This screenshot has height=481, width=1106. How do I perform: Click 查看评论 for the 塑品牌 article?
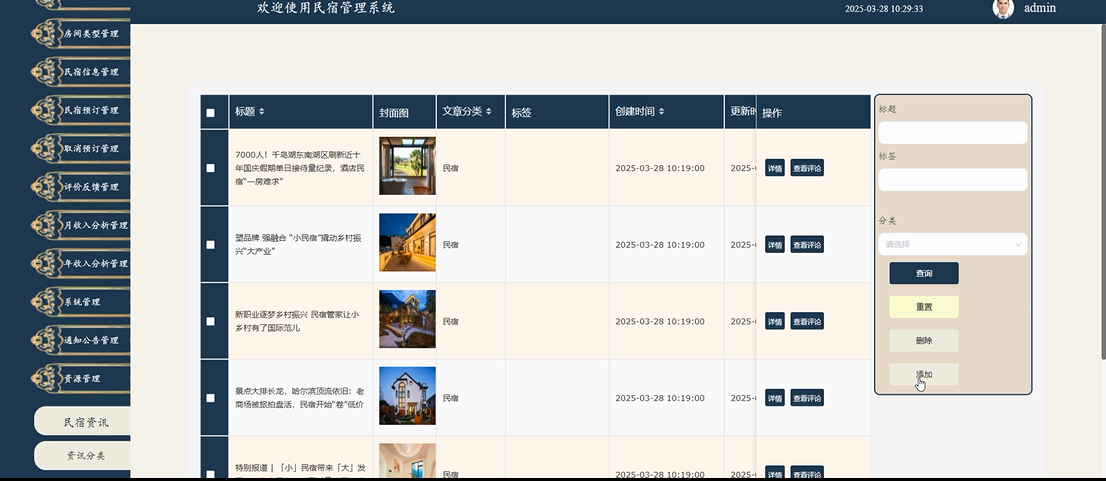click(x=807, y=245)
